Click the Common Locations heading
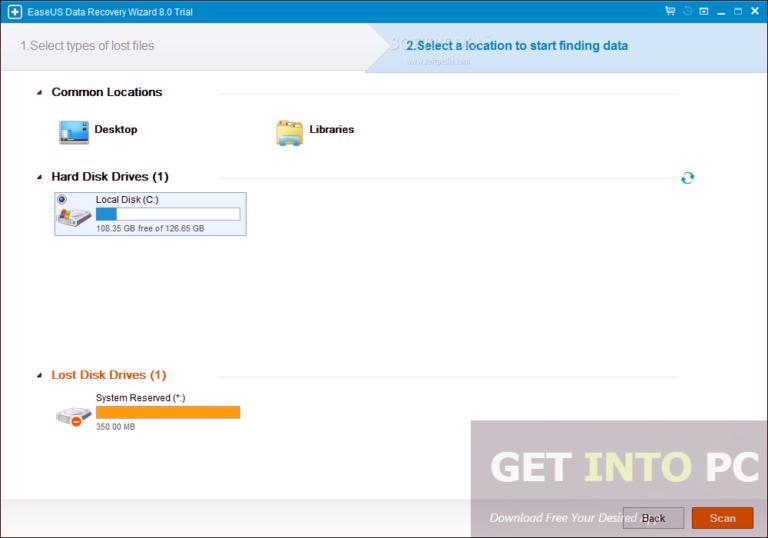Viewport: 768px width, 538px height. (x=107, y=92)
